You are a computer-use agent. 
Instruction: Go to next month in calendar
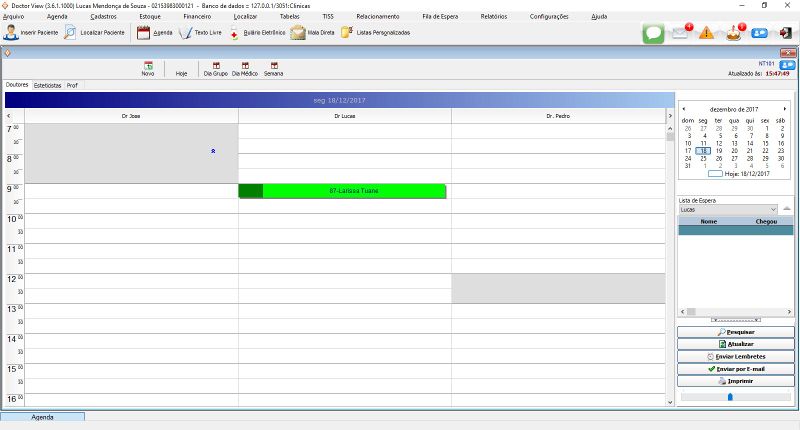coord(785,108)
